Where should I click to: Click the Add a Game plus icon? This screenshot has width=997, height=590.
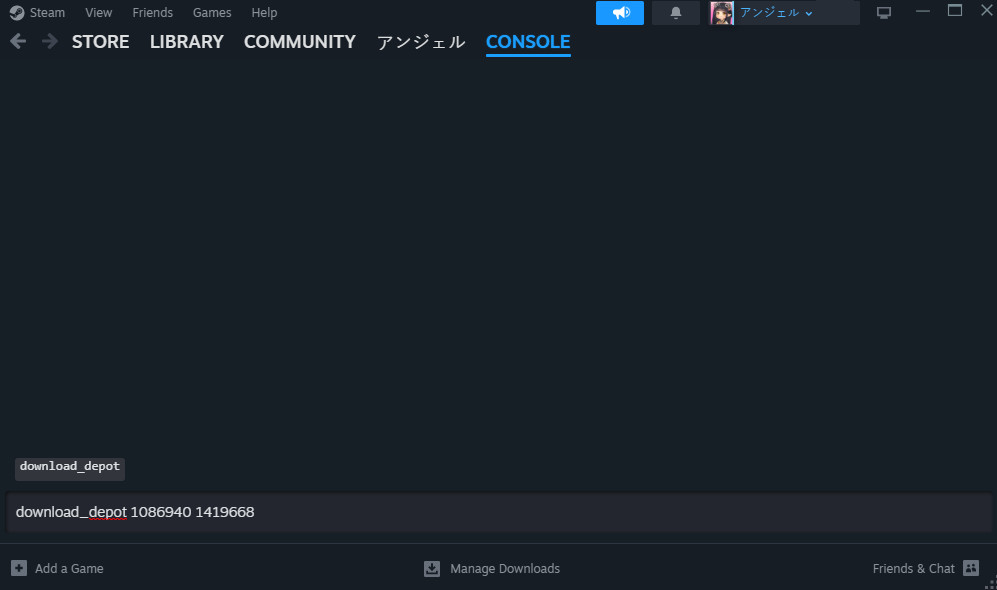click(x=19, y=568)
